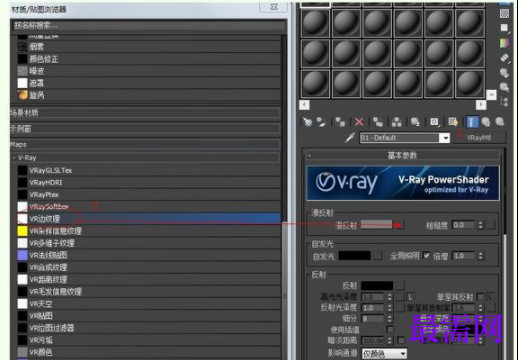Open the 01 - Default name dropdown
Screen dimensions: 521x360
click(x=445, y=138)
